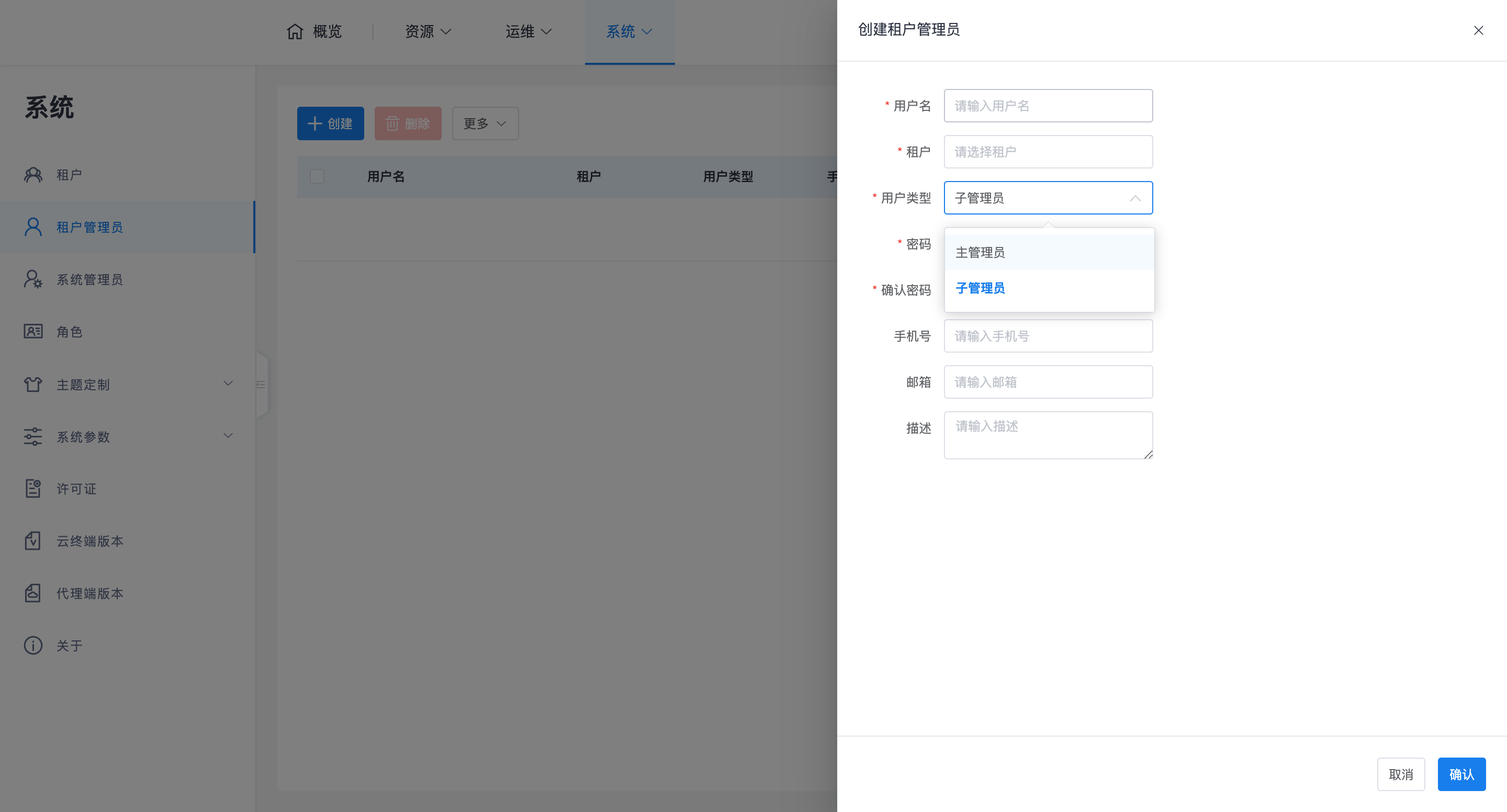
Task: Open 租户 in the sidebar
Action: (x=128, y=175)
